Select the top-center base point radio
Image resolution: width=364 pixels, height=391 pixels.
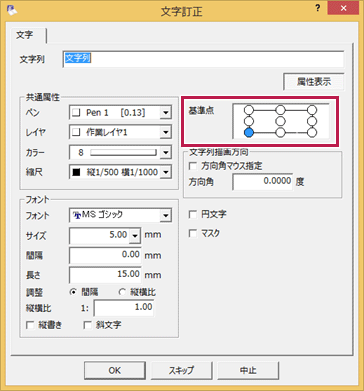281,109
